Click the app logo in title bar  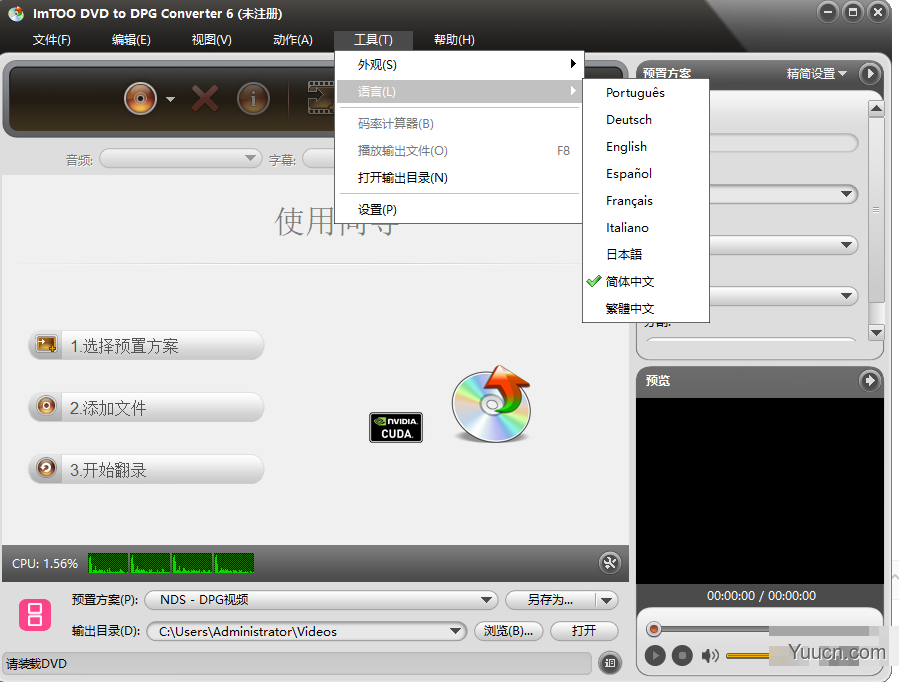pos(16,13)
